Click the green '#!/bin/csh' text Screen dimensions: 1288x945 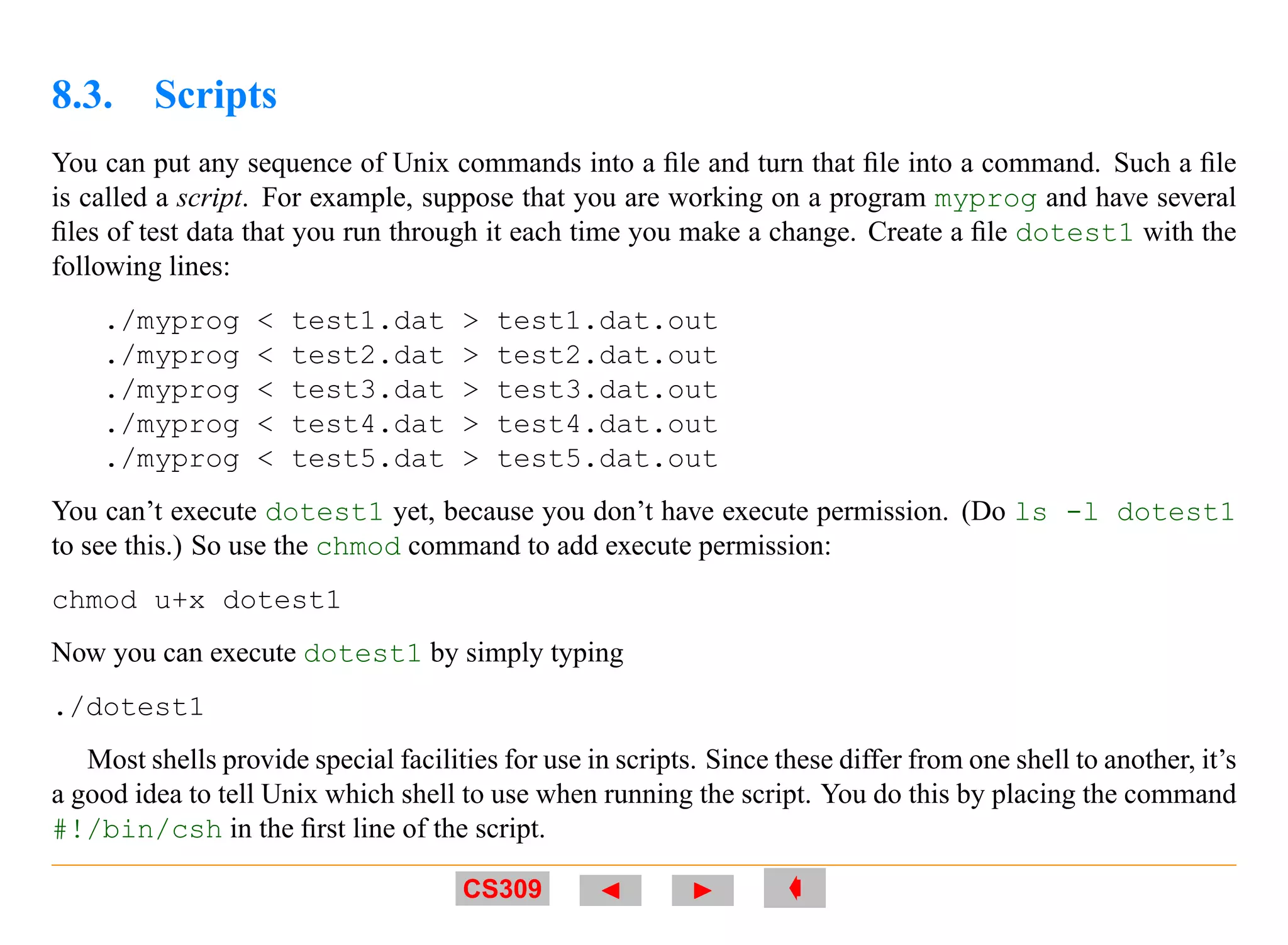pos(138,829)
